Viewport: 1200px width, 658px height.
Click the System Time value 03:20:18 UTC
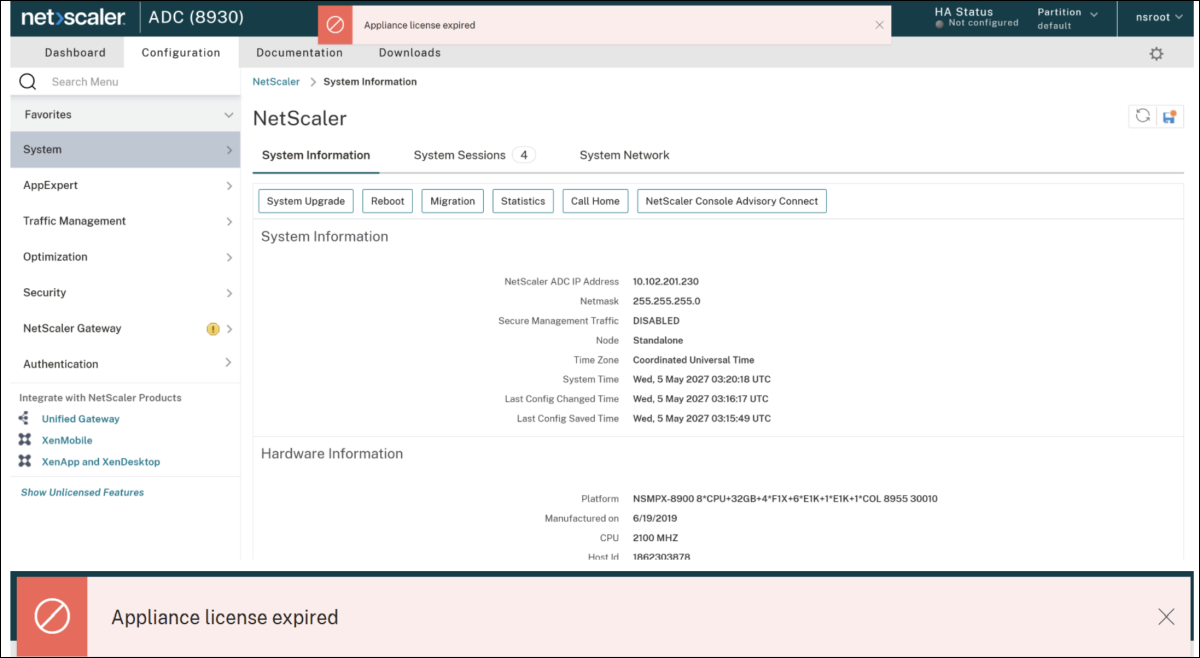pos(702,379)
